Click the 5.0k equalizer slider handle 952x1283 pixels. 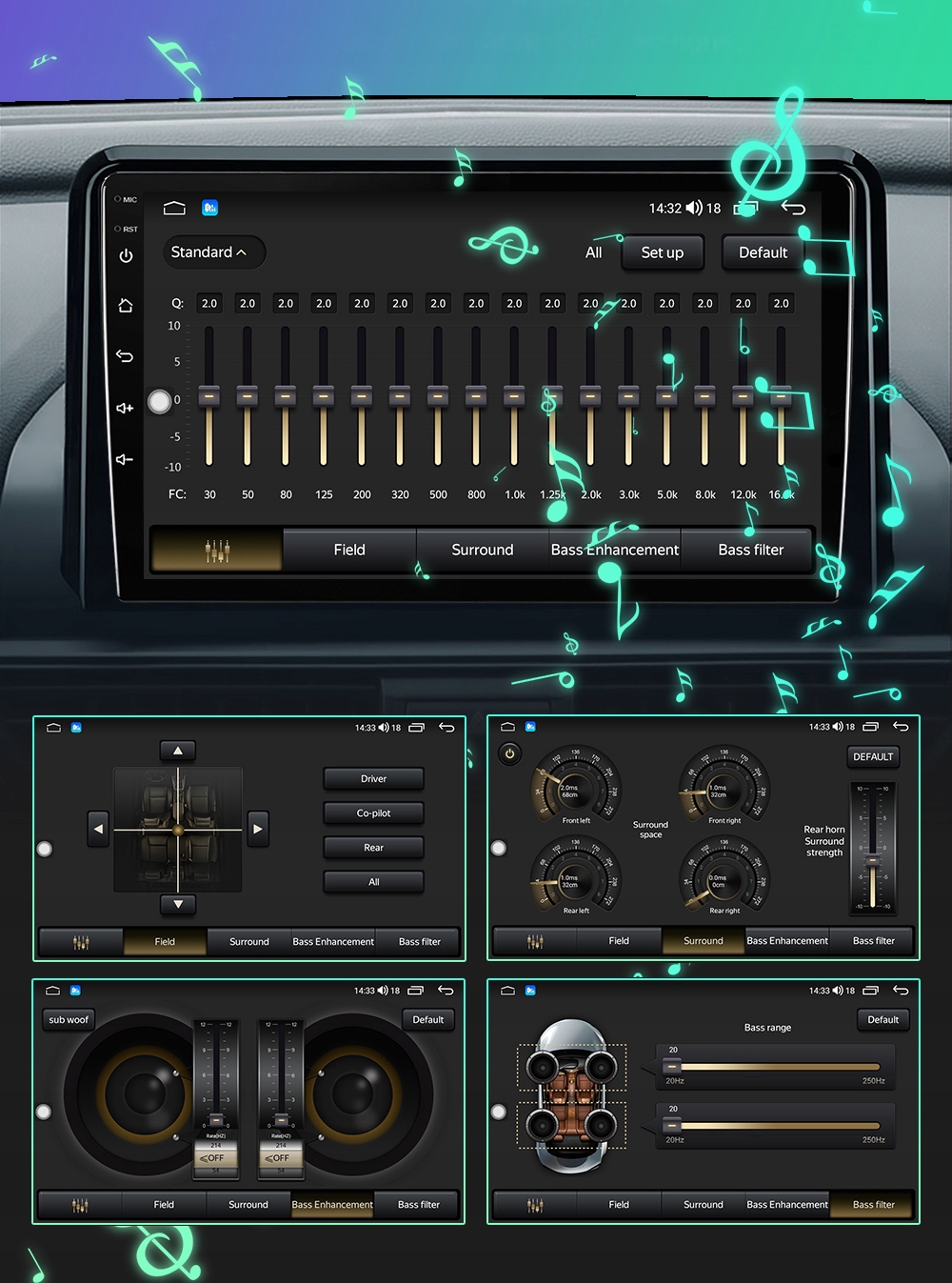(x=666, y=395)
